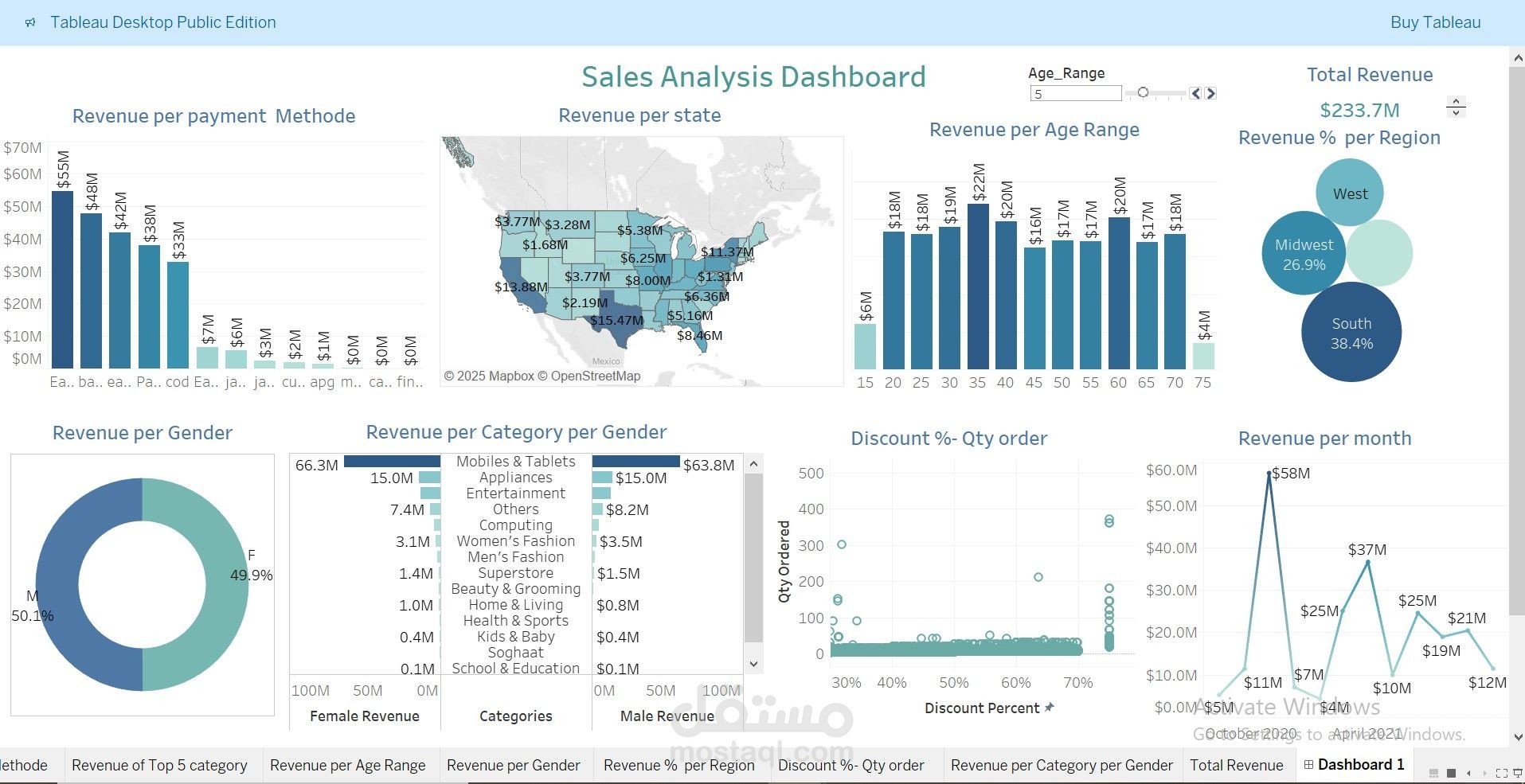Switch to the Total Revenue sheet tab
The width and height of the screenshot is (1525, 784).
[x=1237, y=766]
